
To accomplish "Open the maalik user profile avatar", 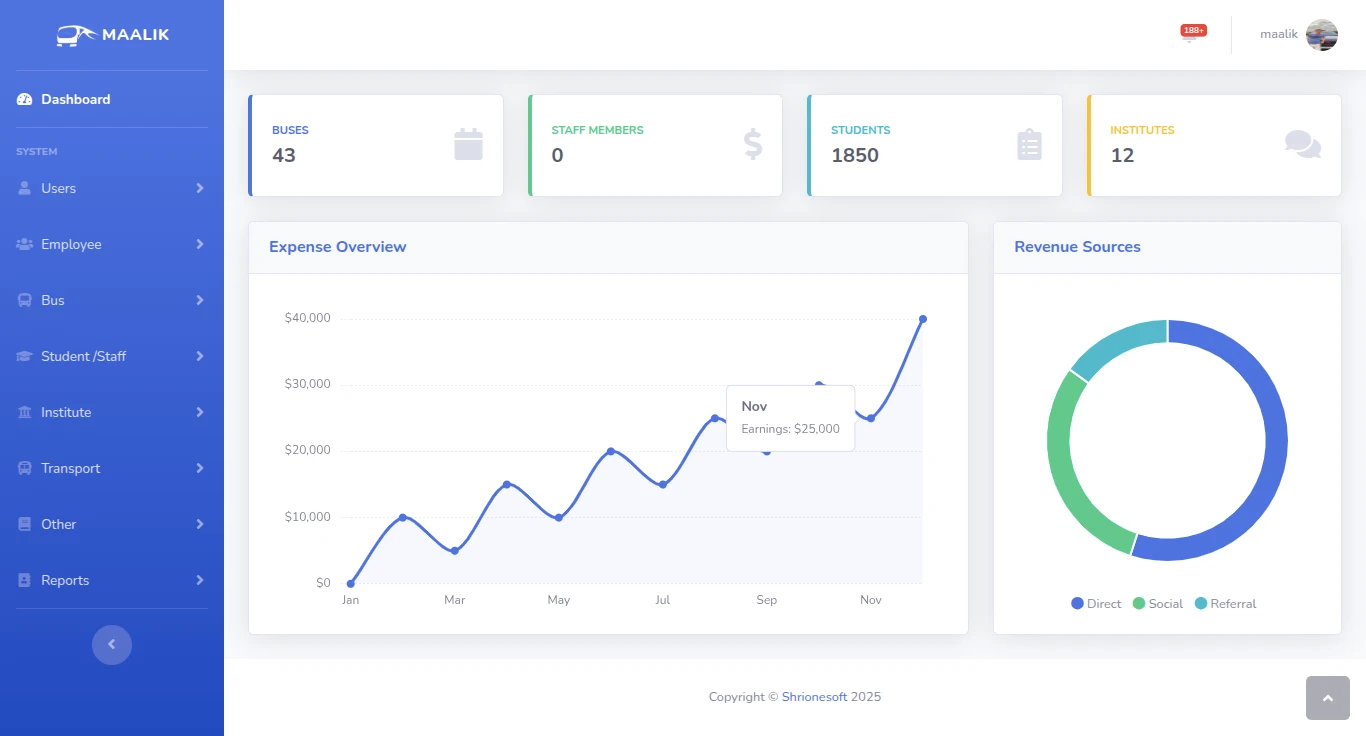I will click(1321, 35).
